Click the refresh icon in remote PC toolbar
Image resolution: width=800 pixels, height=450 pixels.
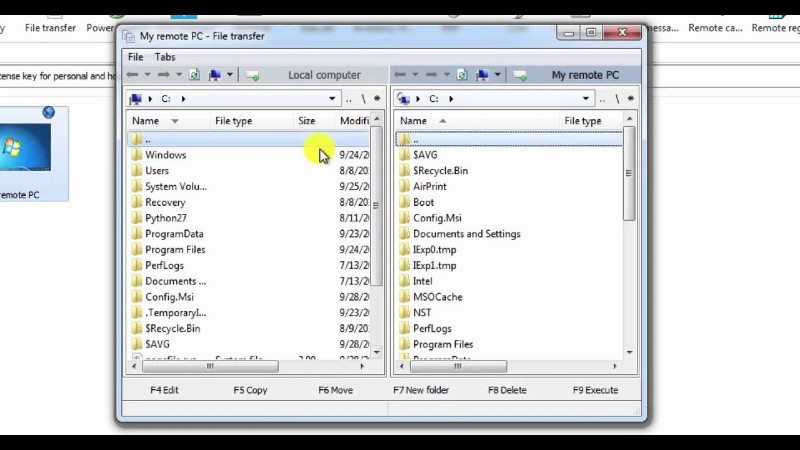(x=461, y=75)
